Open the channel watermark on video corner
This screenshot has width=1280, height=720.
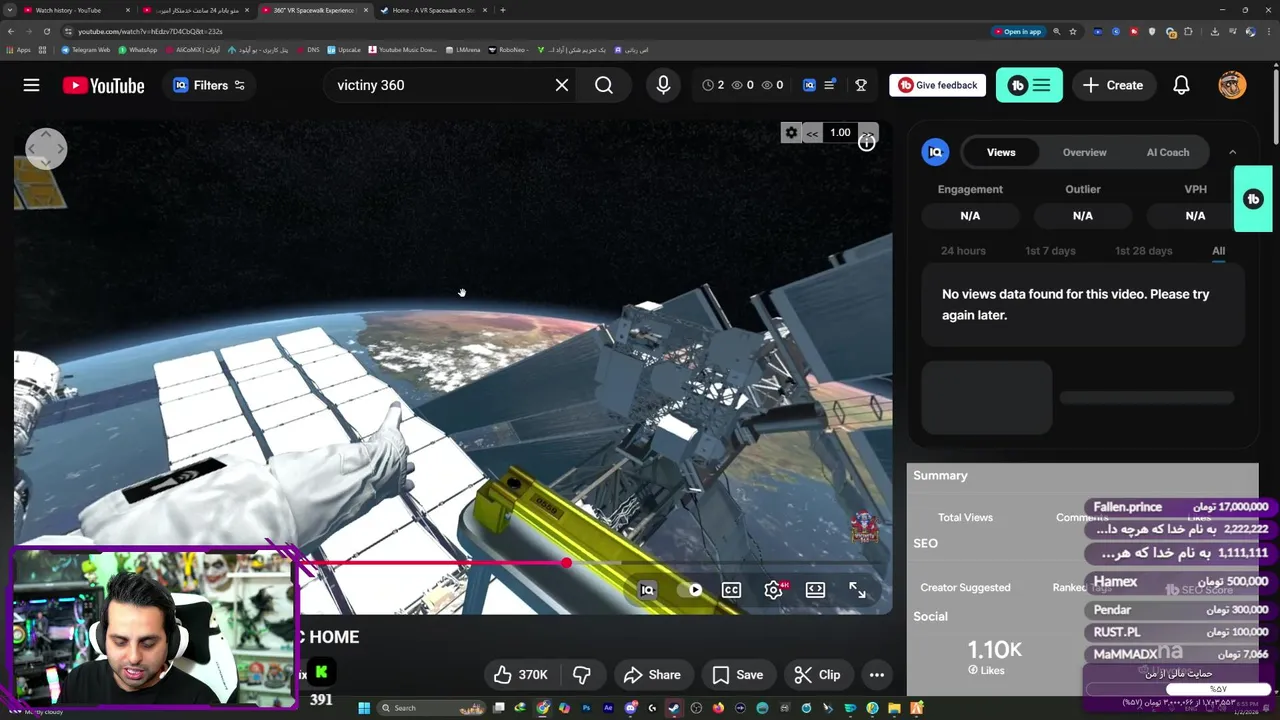point(864,527)
